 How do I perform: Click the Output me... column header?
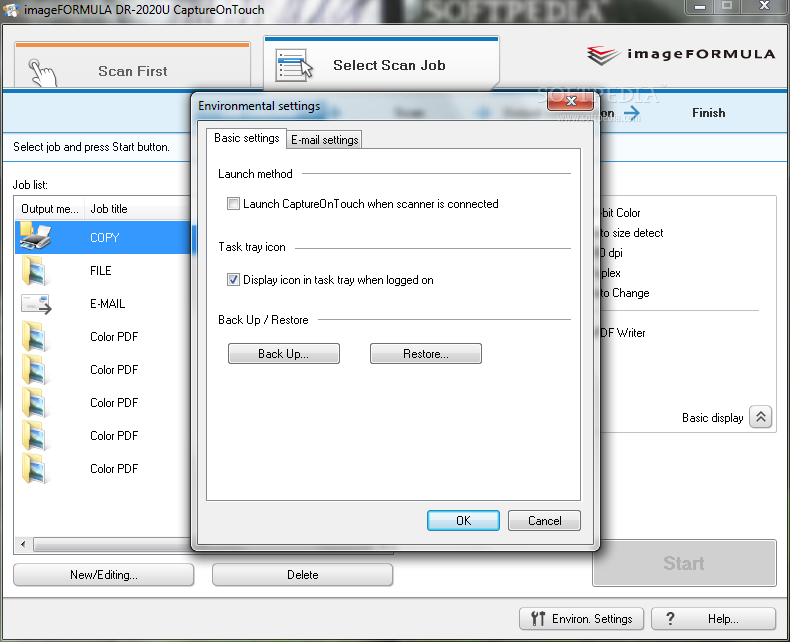tap(49, 209)
